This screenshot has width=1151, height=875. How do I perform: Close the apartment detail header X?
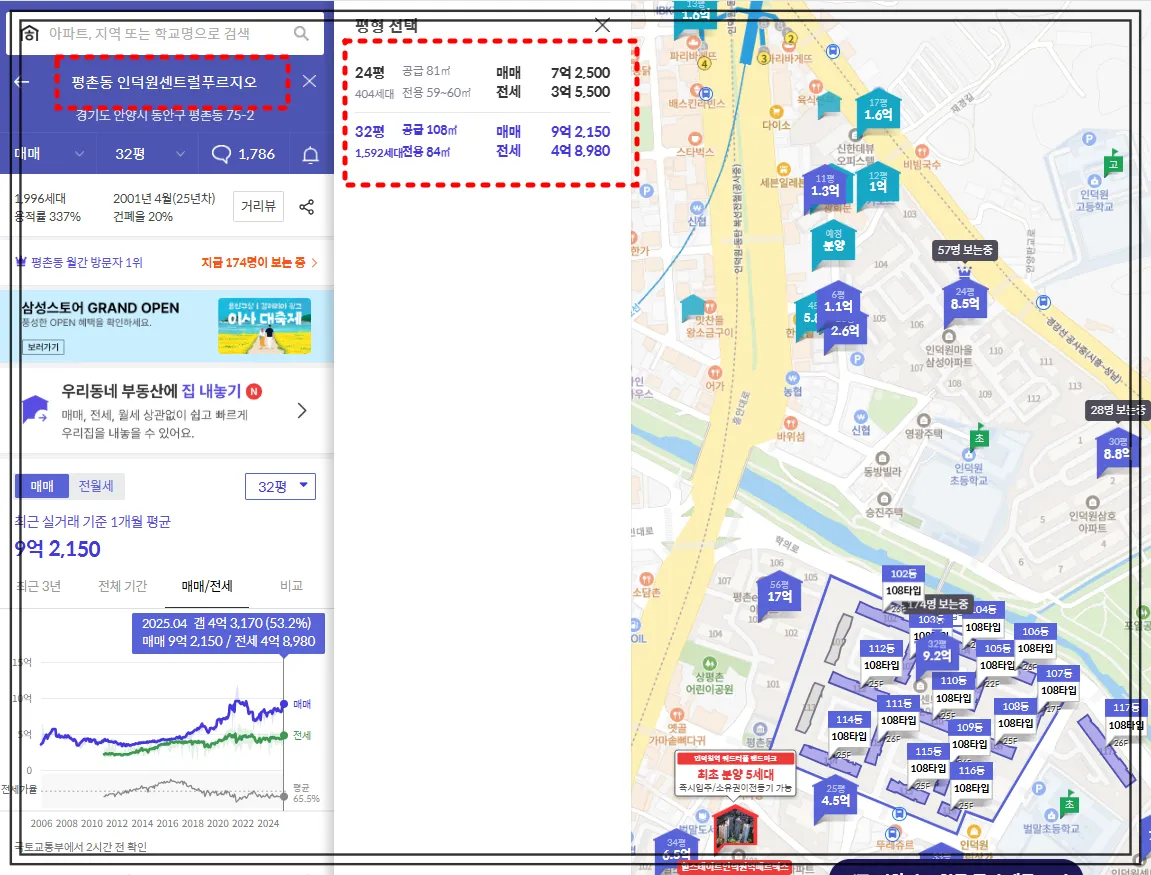point(309,81)
